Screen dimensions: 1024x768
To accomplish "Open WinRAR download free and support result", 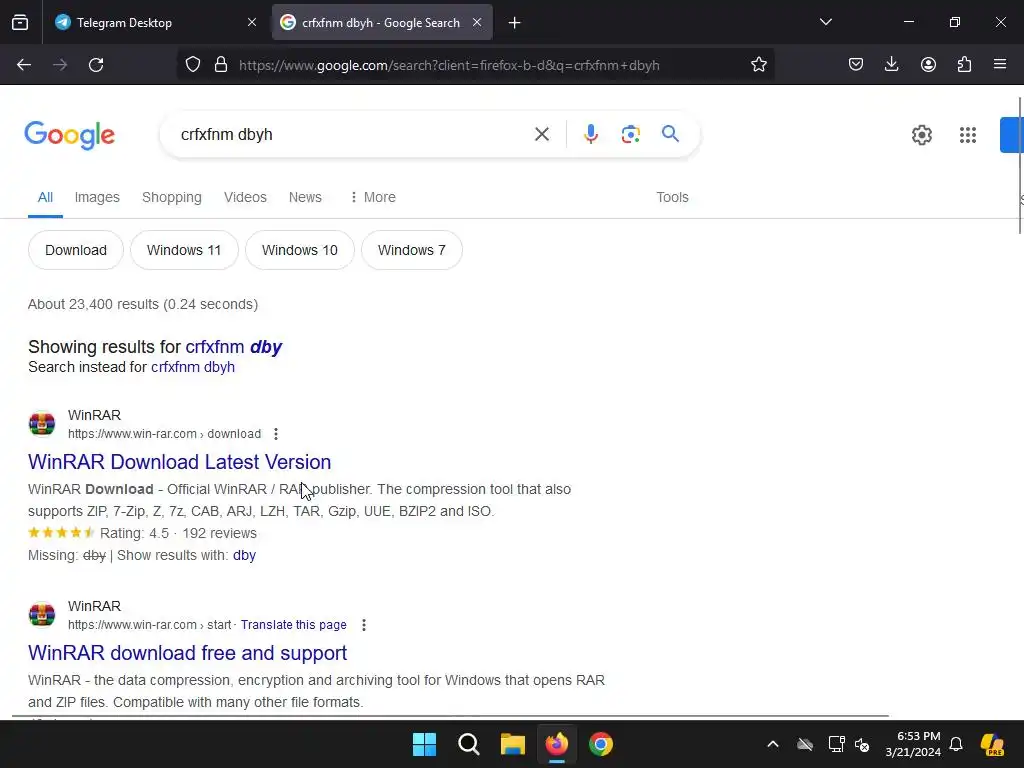I will pyautogui.click(x=187, y=653).
